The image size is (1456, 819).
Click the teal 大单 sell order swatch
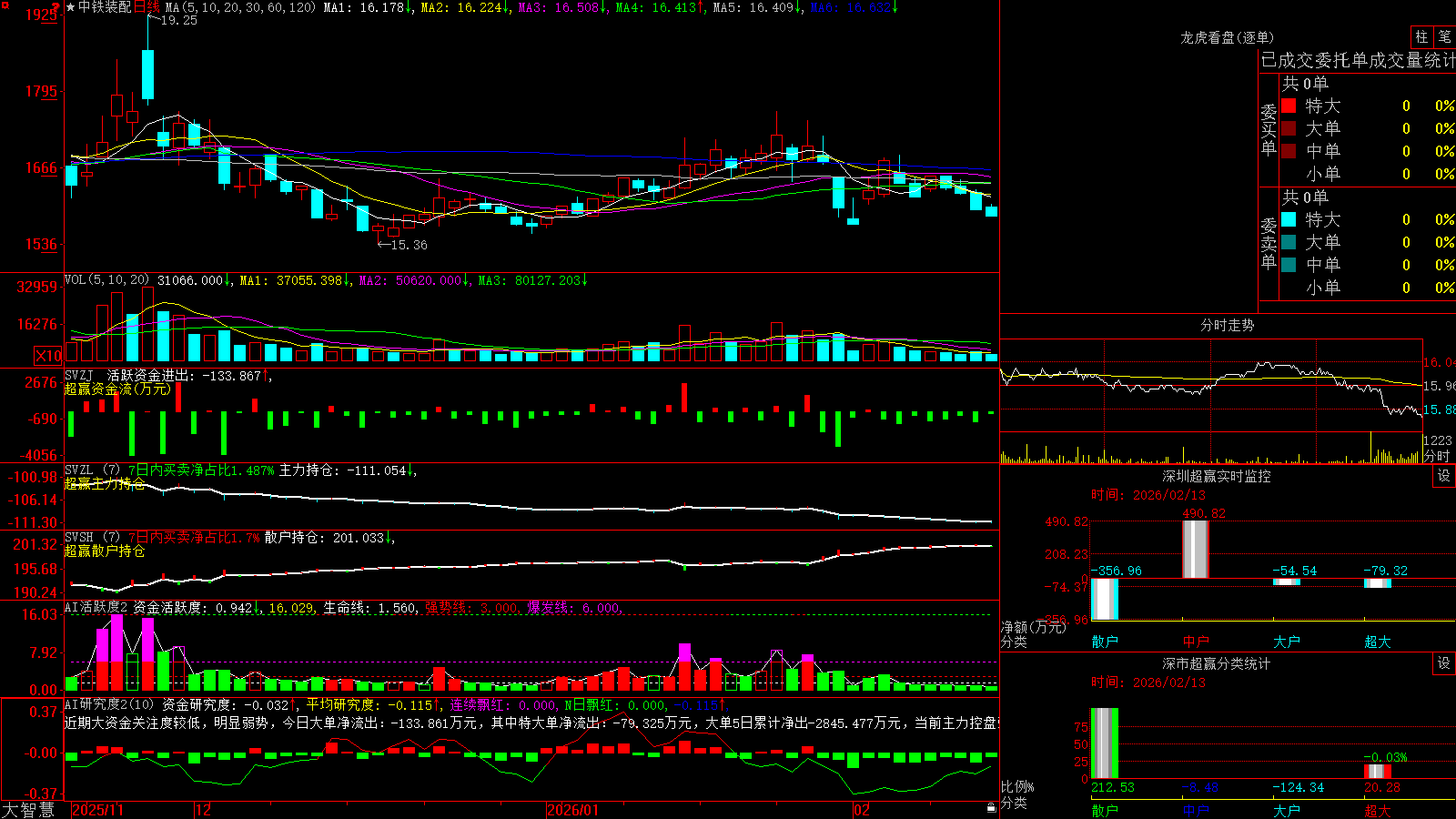[x=1289, y=242]
